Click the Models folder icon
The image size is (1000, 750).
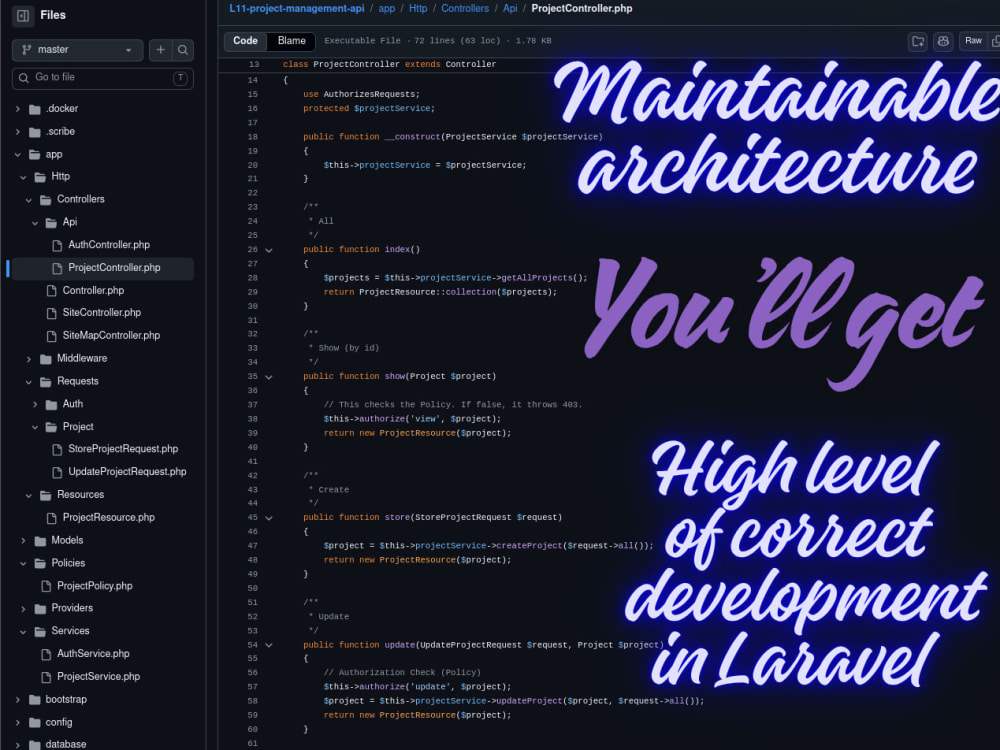point(40,541)
